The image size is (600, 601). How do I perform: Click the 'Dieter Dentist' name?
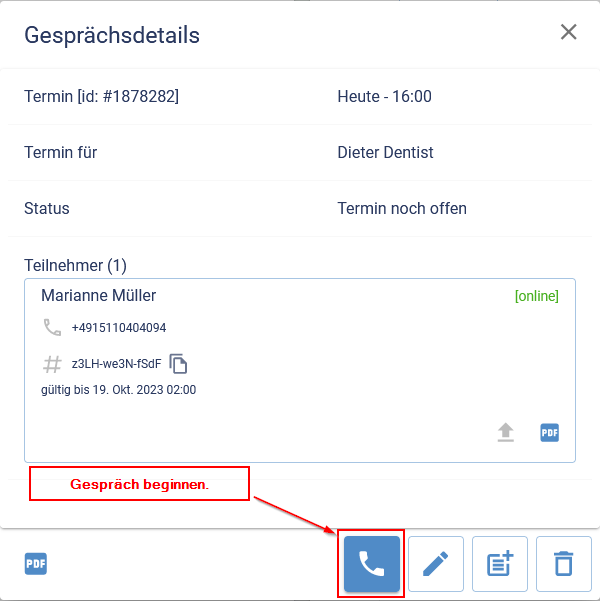tap(385, 153)
